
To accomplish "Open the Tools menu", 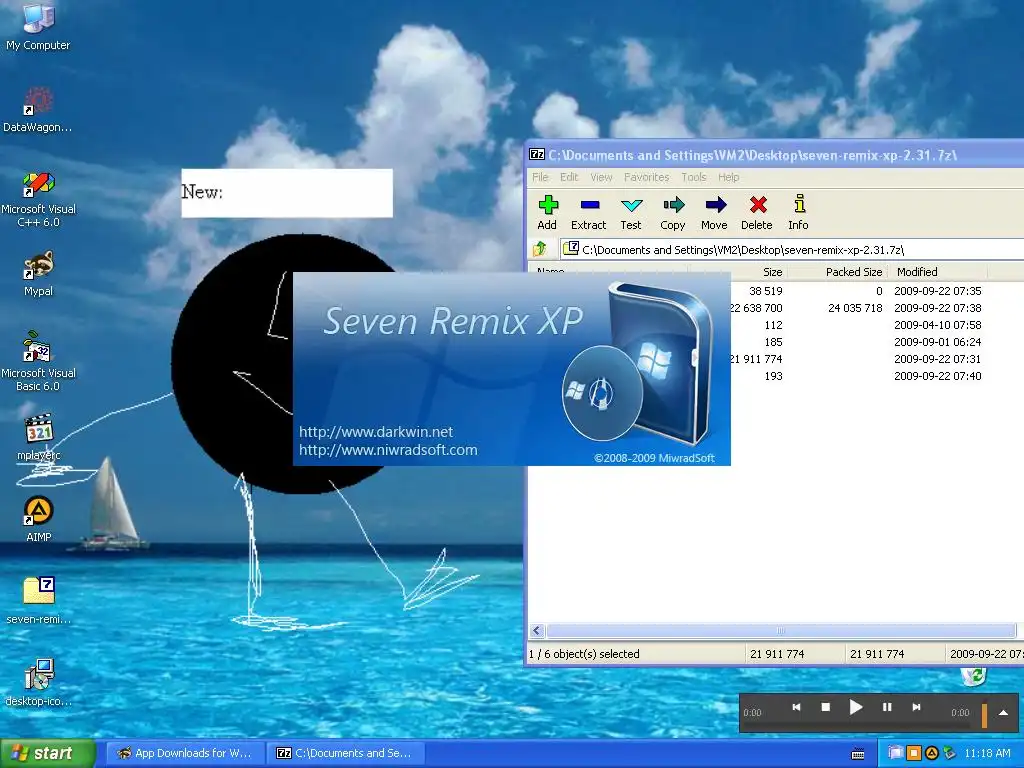I will click(694, 177).
